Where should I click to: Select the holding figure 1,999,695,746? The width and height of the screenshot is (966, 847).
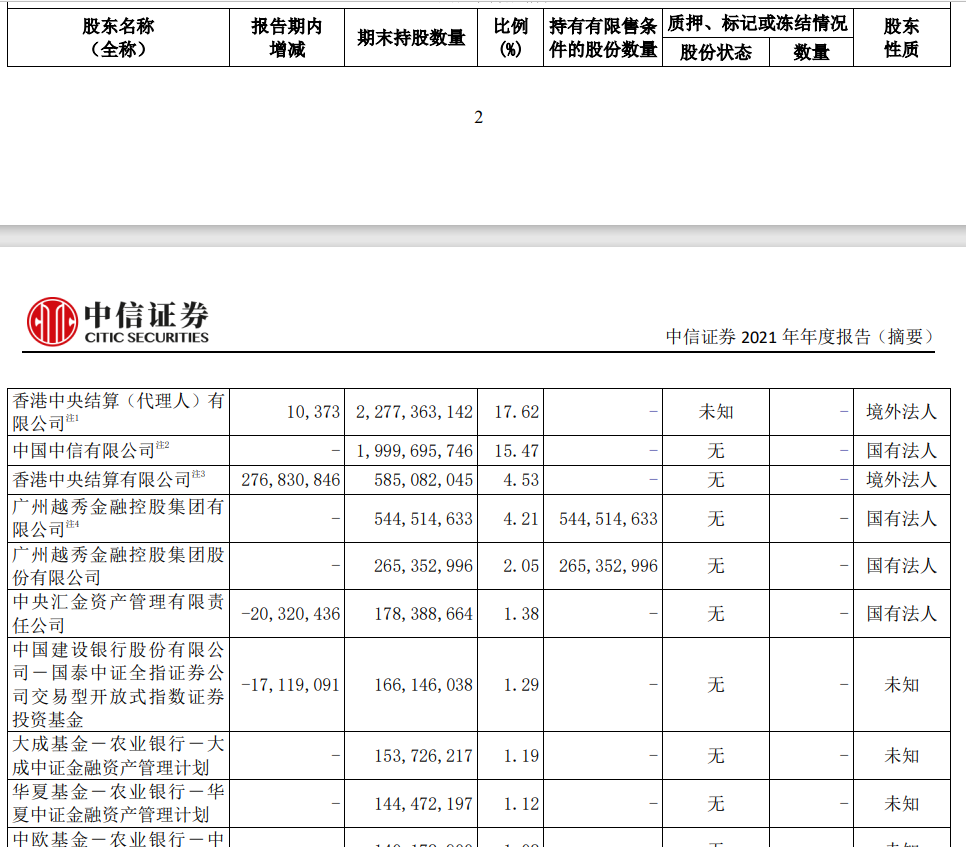point(414,451)
